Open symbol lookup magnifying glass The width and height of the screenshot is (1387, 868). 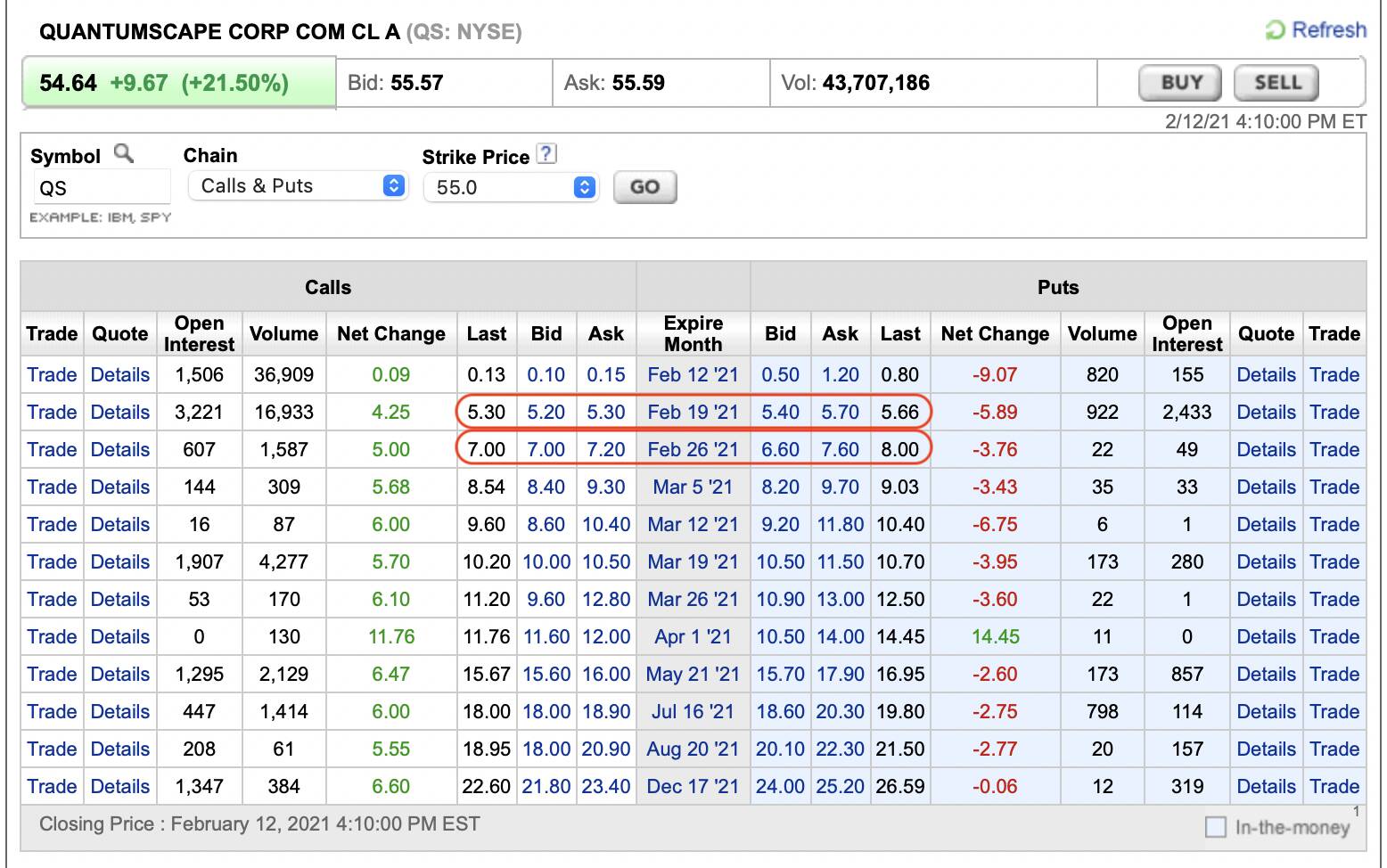coord(124,153)
